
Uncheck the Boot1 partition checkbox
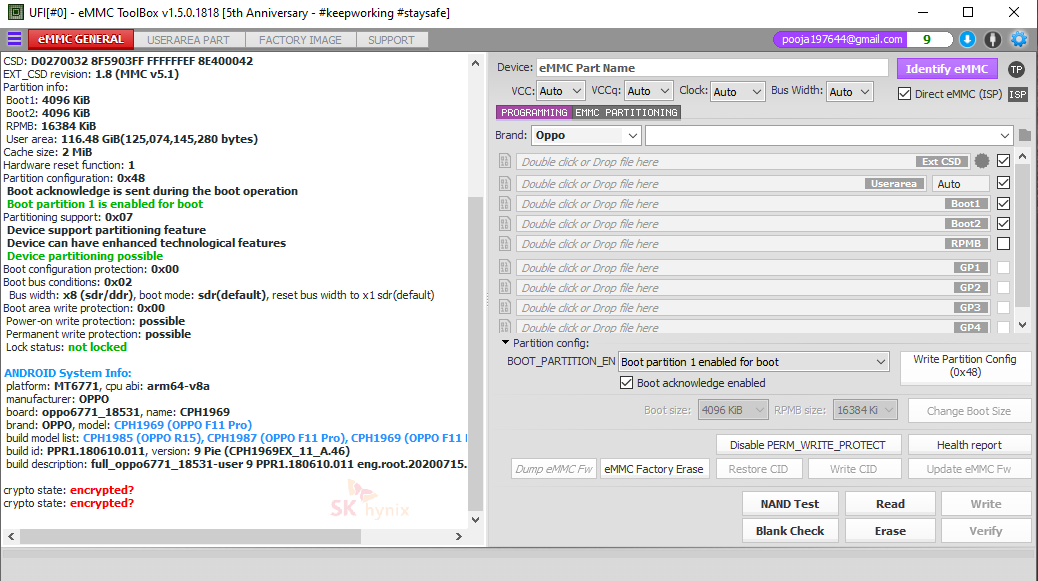tap(1004, 204)
